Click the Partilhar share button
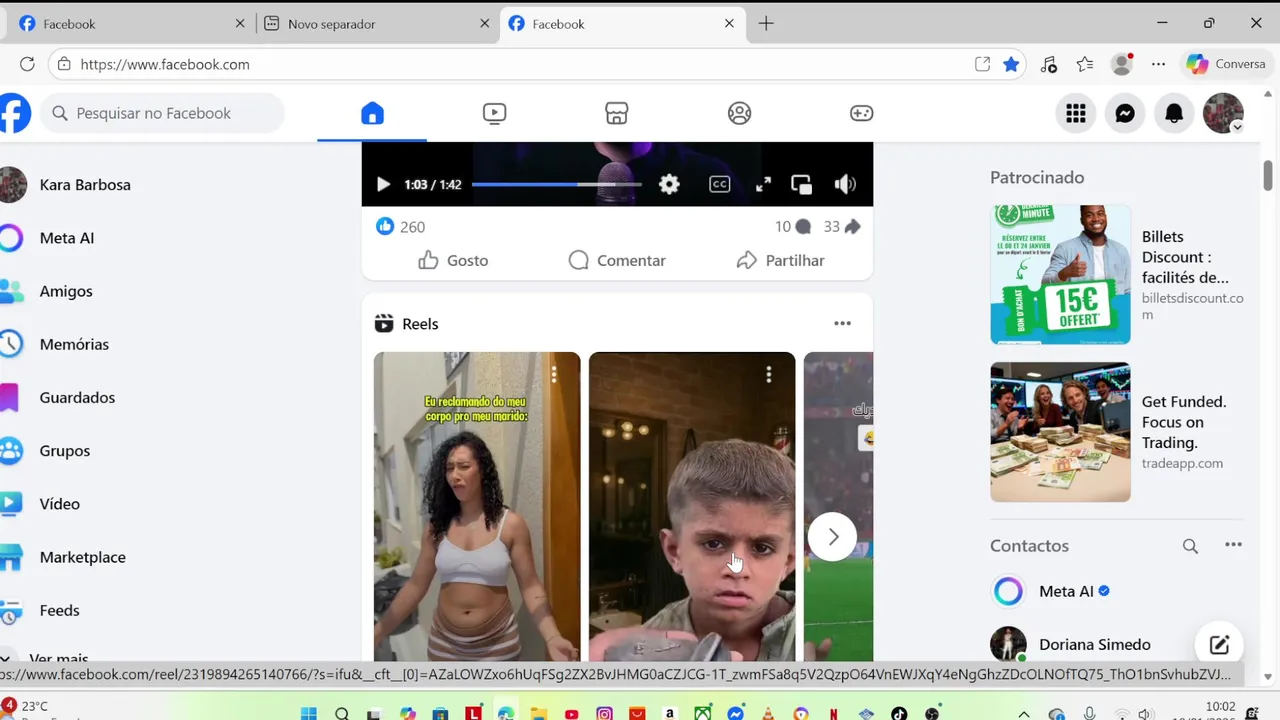Screen dimensions: 1280x720 click(780, 260)
